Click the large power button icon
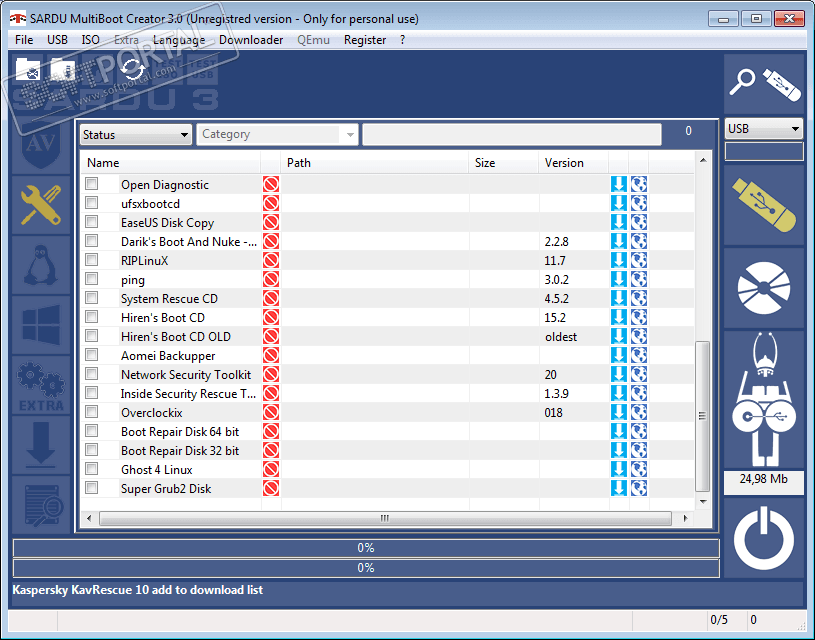This screenshot has width=815, height=640. coord(764,539)
